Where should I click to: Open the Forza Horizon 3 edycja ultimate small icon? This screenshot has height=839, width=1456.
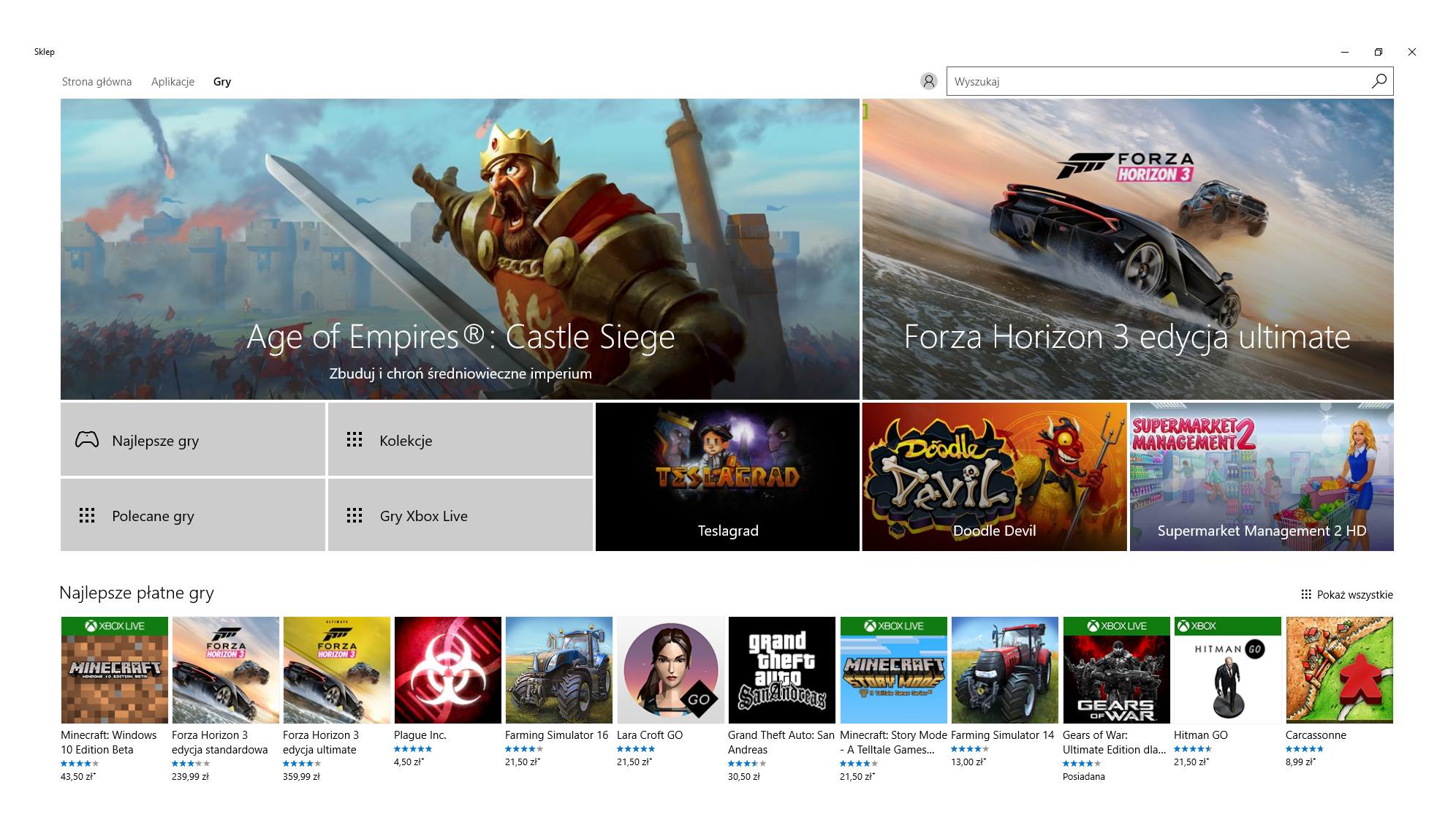pos(337,670)
